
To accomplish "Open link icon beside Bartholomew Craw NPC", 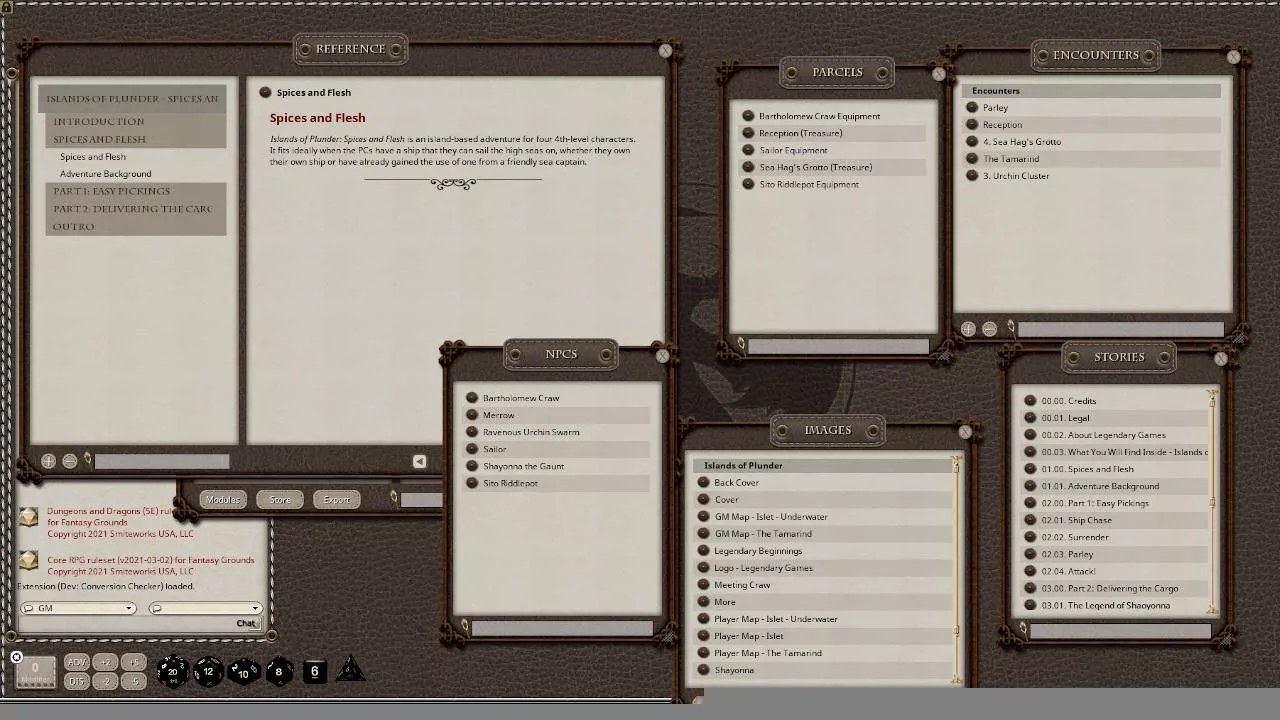I will click(x=472, y=398).
